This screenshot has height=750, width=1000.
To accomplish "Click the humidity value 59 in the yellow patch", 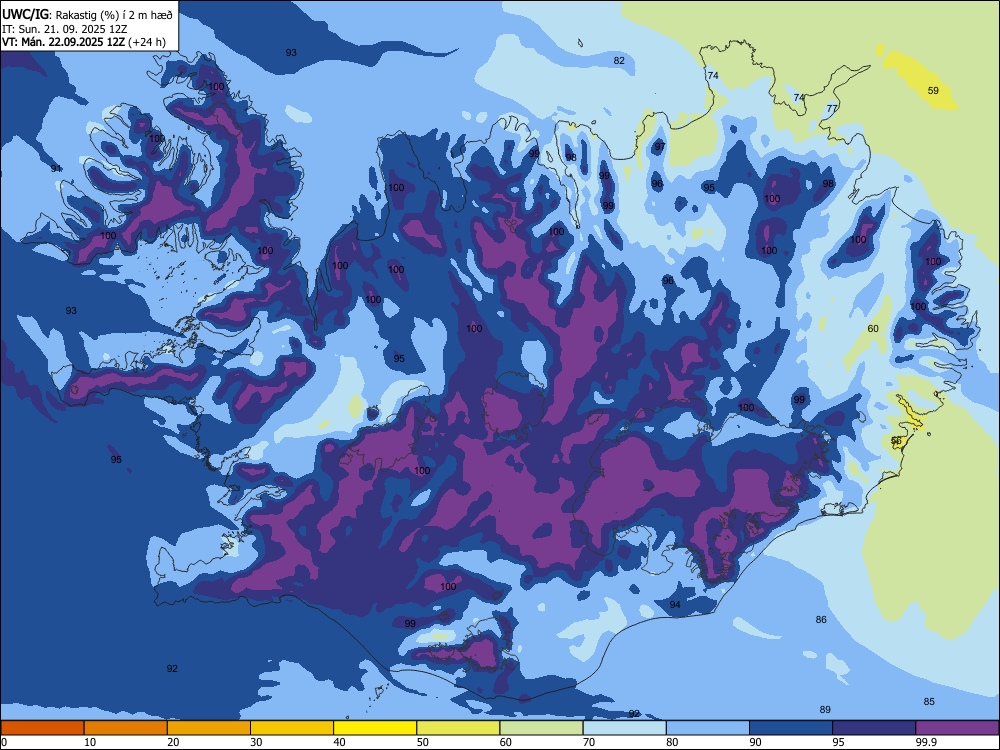I will [933, 91].
